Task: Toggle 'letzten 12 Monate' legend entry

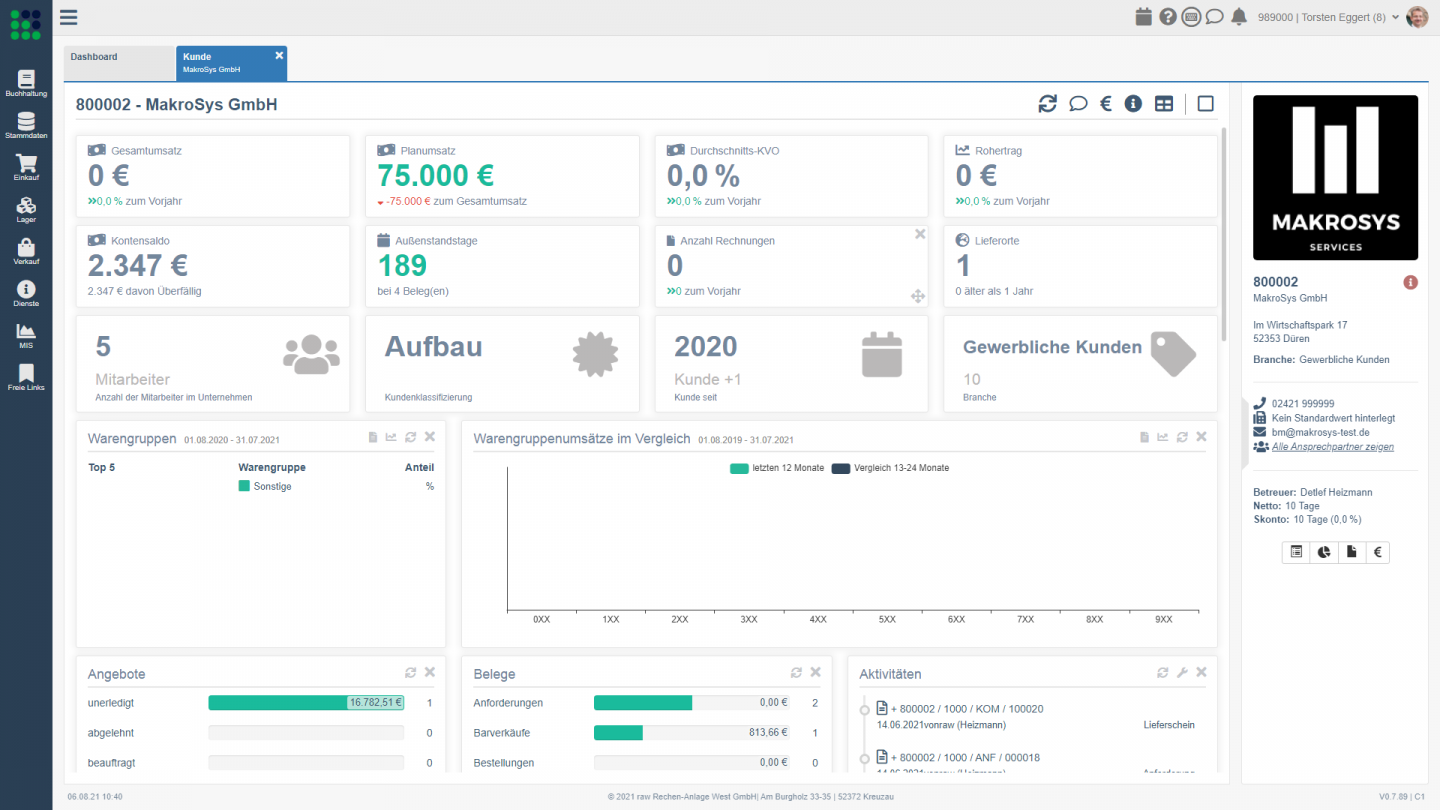Action: [775, 468]
